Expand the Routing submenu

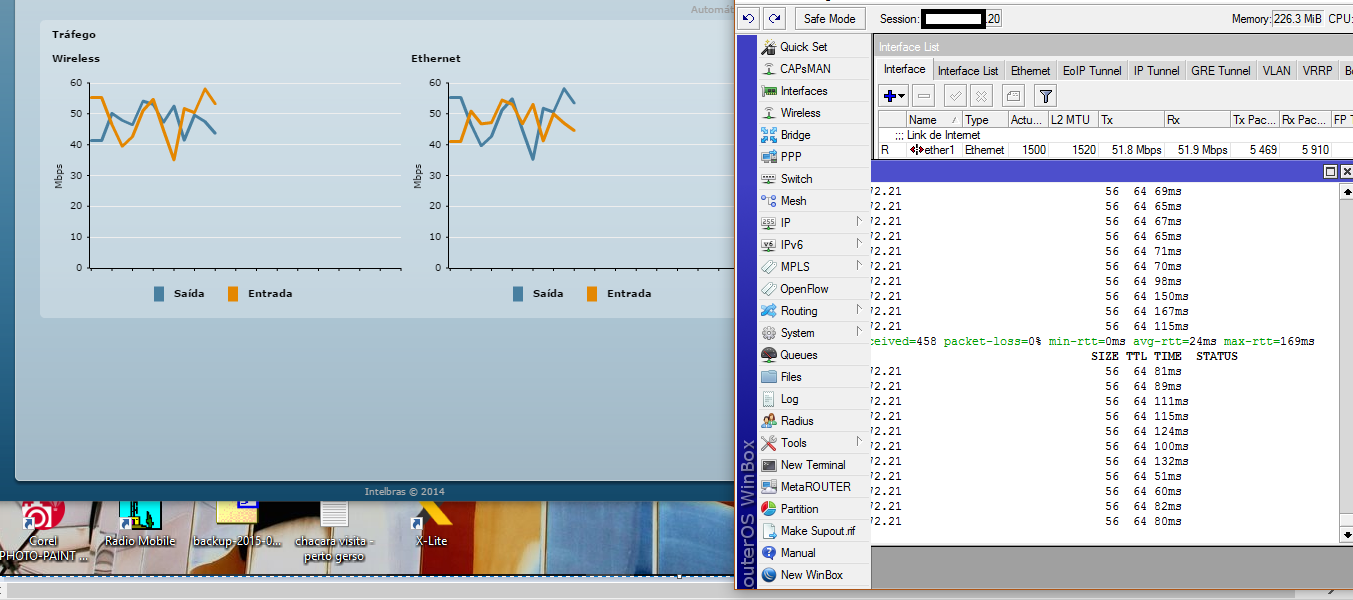point(812,311)
